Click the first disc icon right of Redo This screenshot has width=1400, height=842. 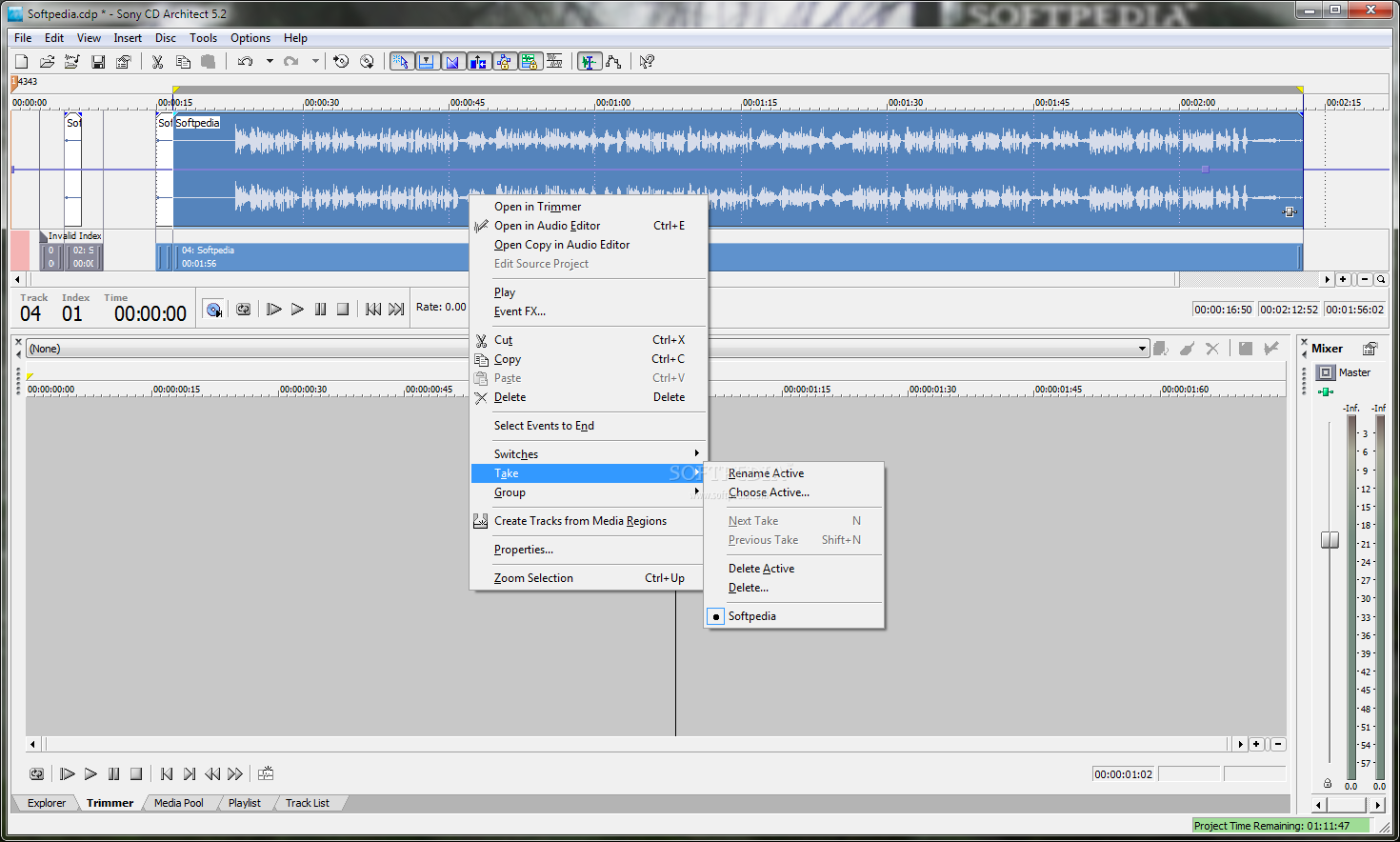coord(341,62)
